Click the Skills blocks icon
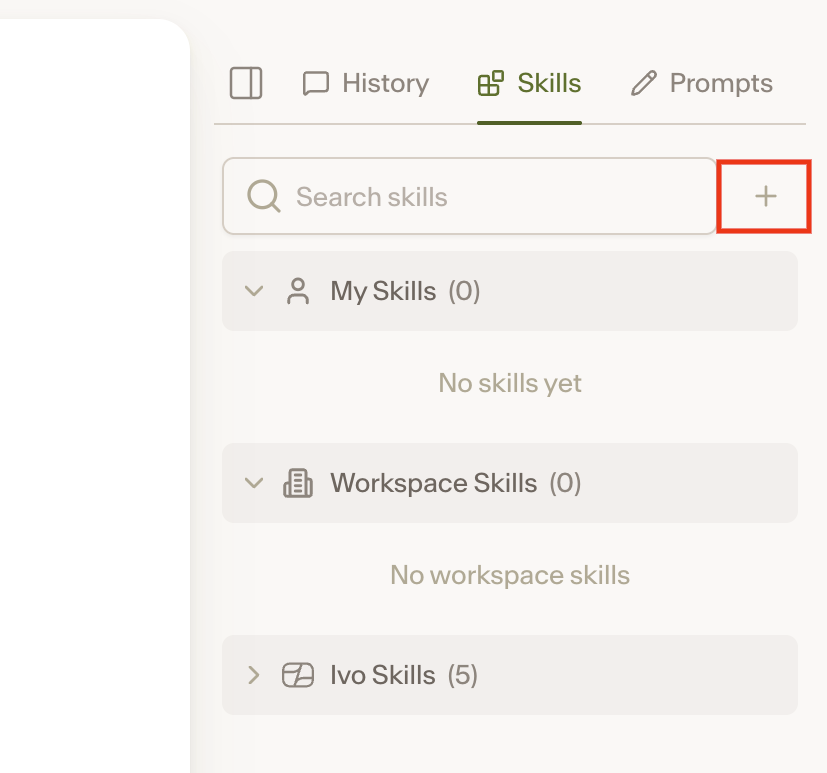This screenshot has height=773, width=827. 491,83
